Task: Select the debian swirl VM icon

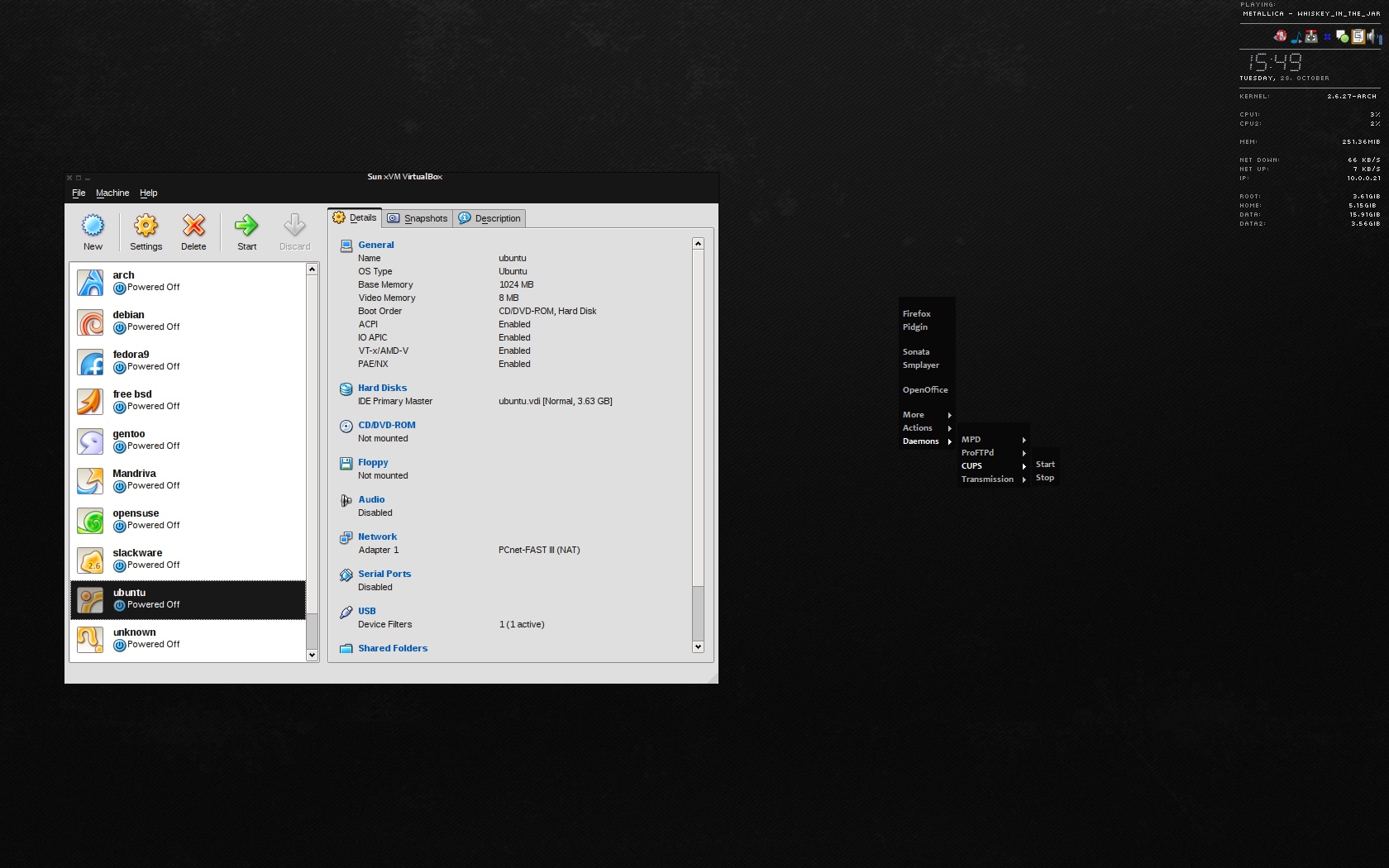Action: click(91, 322)
